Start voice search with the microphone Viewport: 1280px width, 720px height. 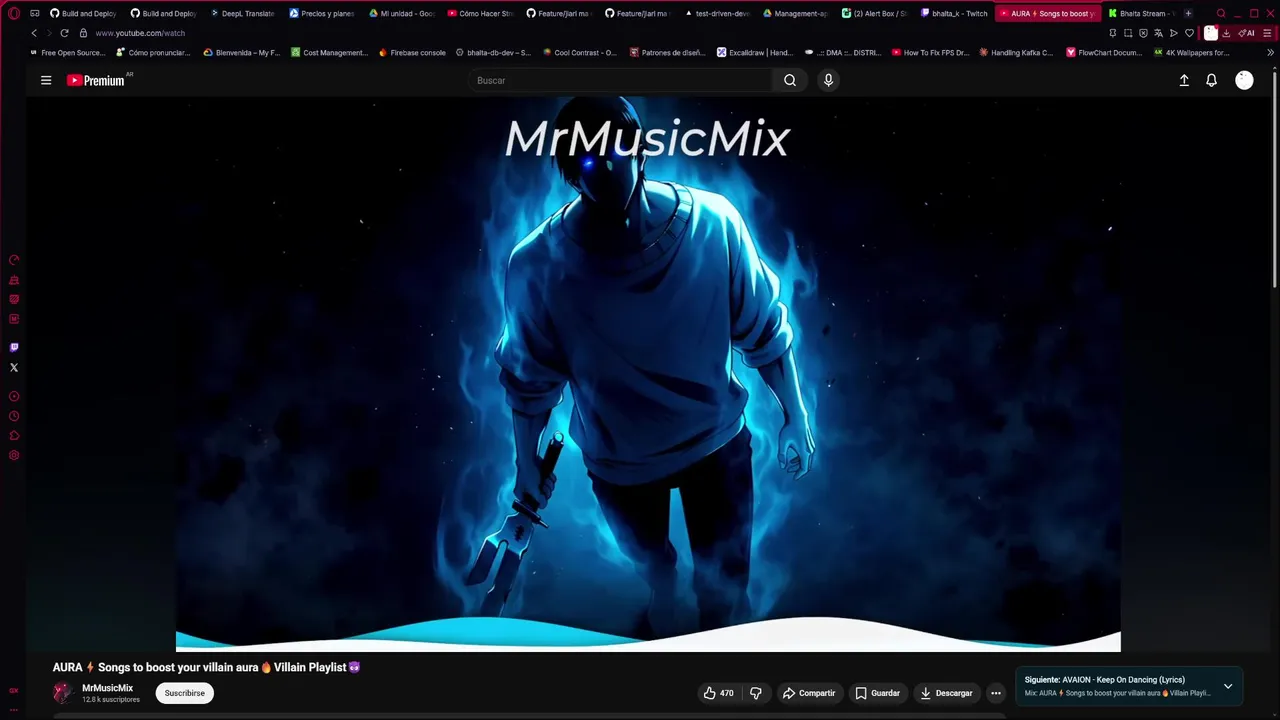(828, 80)
